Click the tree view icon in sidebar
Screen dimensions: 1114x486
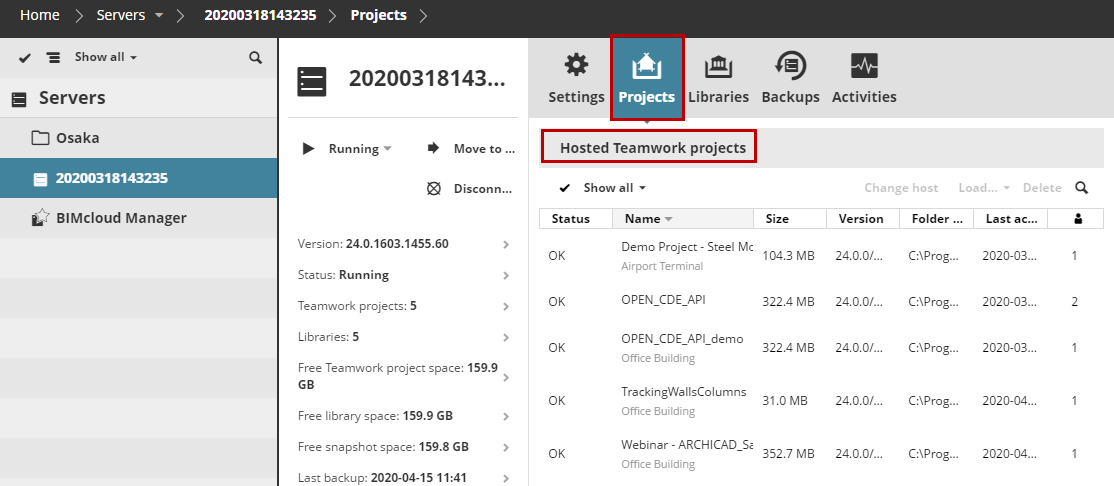tap(53, 58)
